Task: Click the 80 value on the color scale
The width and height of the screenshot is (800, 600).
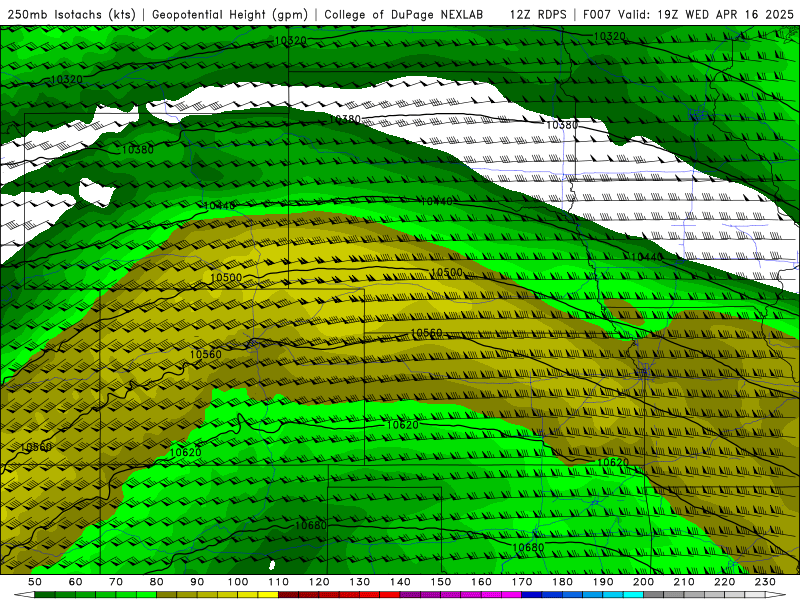Action: point(157,582)
